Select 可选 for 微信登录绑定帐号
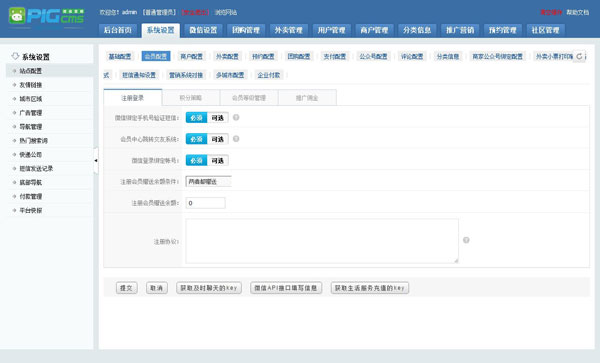Image resolution: width=600 pixels, height=363 pixels. tap(218, 161)
